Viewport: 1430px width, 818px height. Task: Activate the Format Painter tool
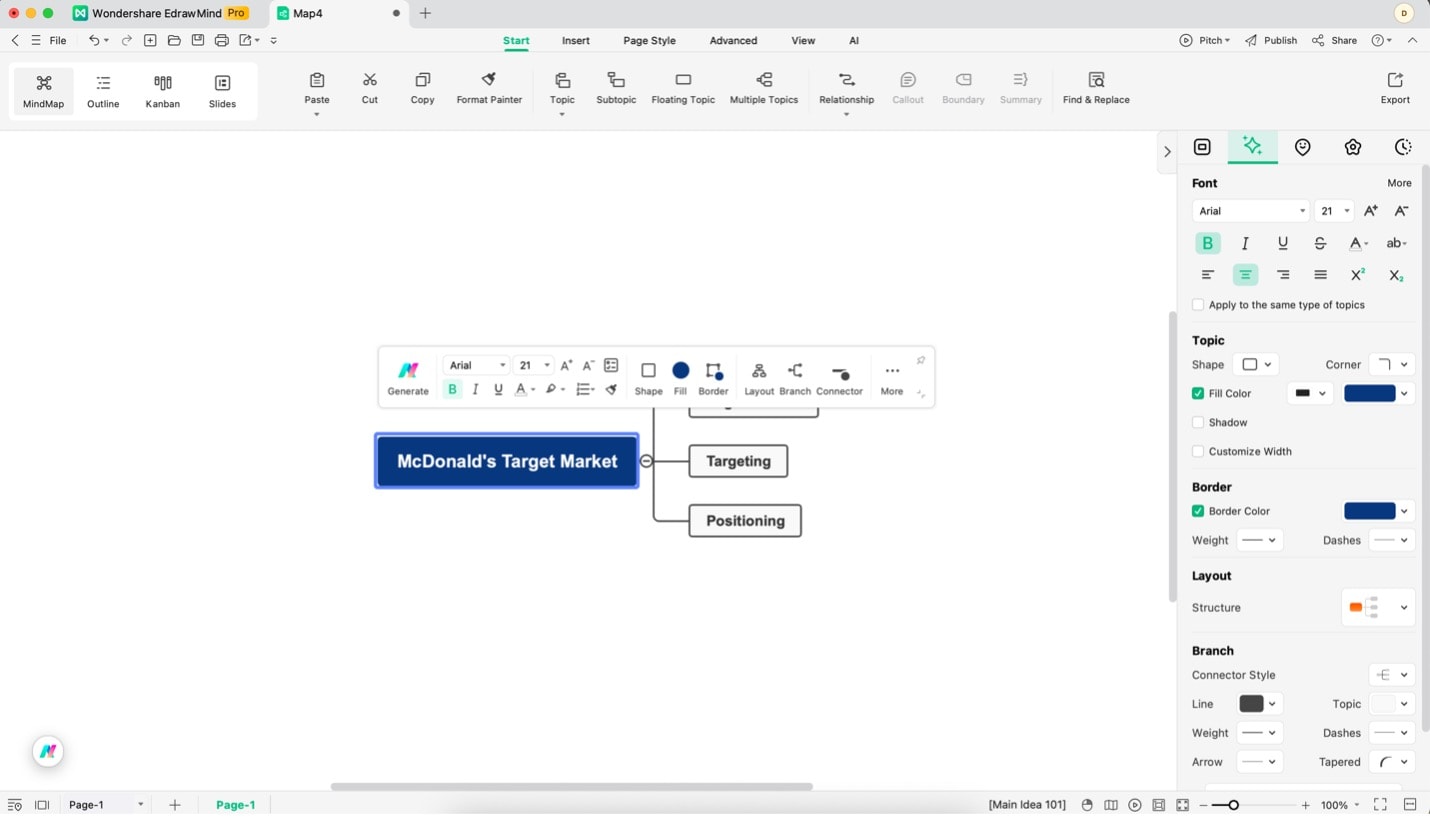tap(489, 88)
